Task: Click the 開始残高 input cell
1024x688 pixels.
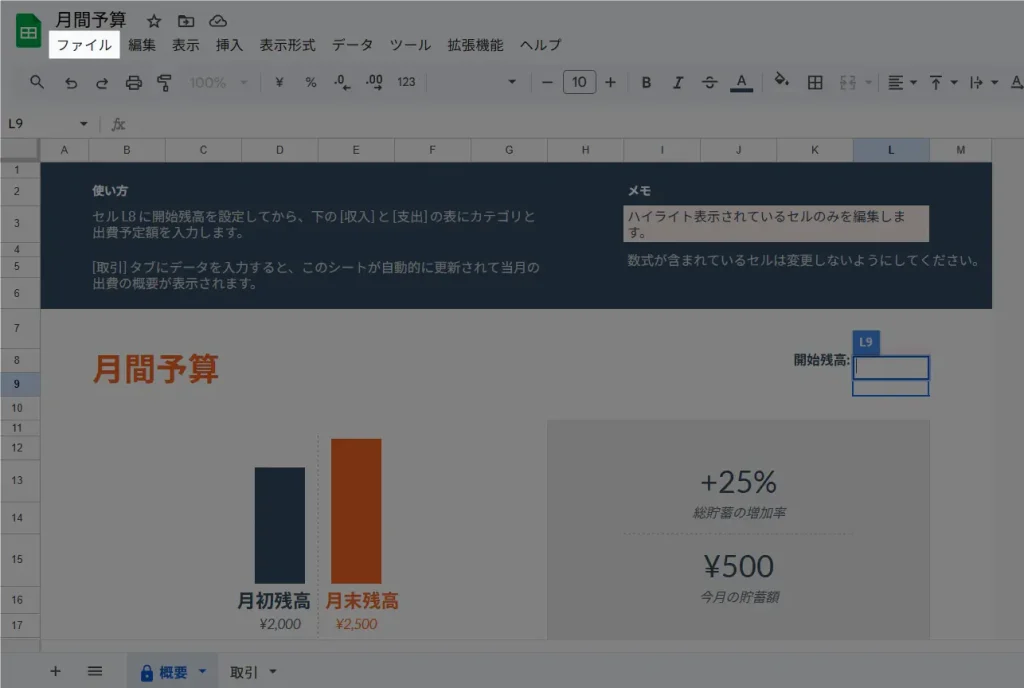Action: pyautogui.click(x=891, y=367)
